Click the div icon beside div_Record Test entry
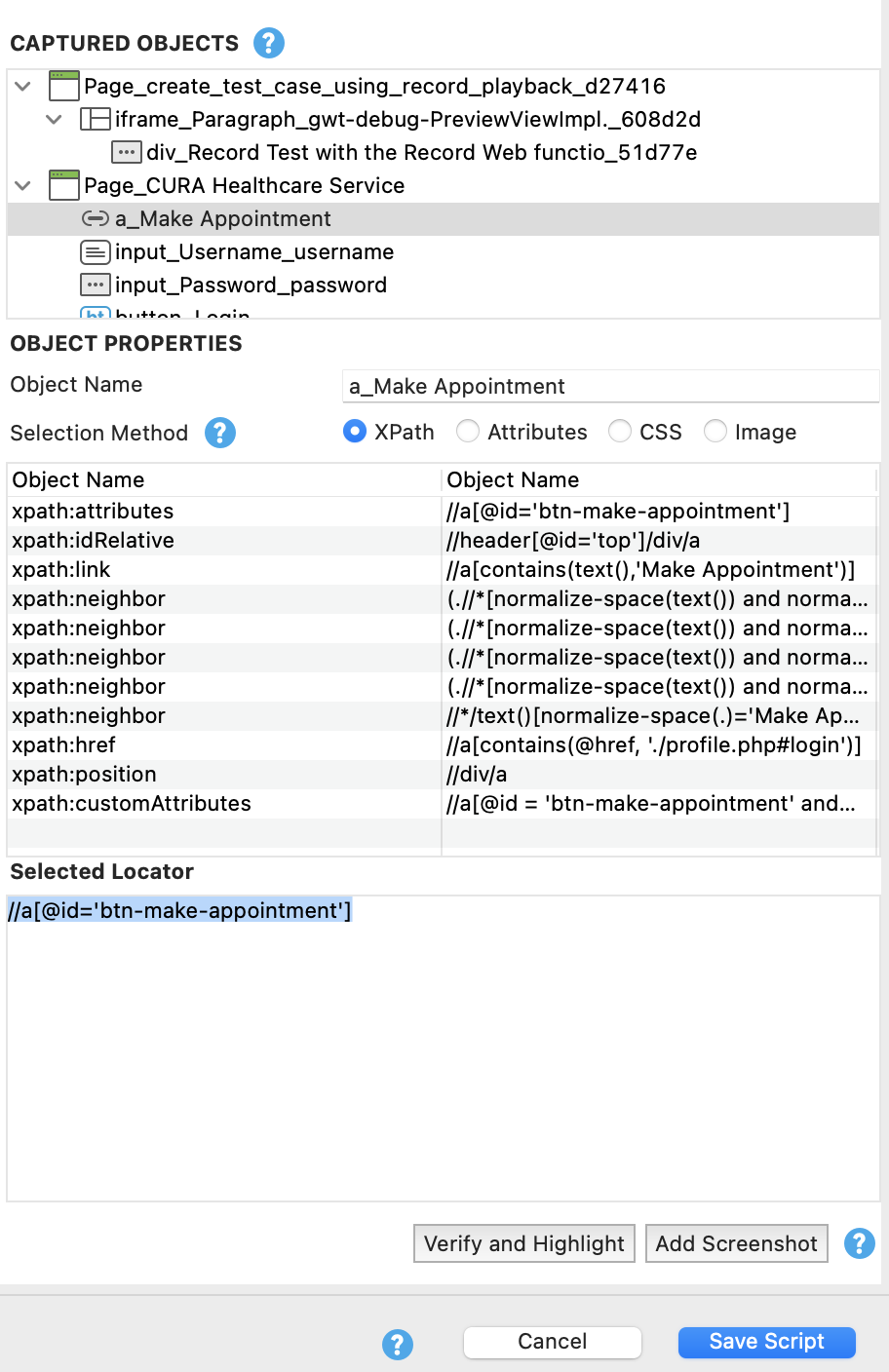889x1372 pixels. (x=125, y=152)
